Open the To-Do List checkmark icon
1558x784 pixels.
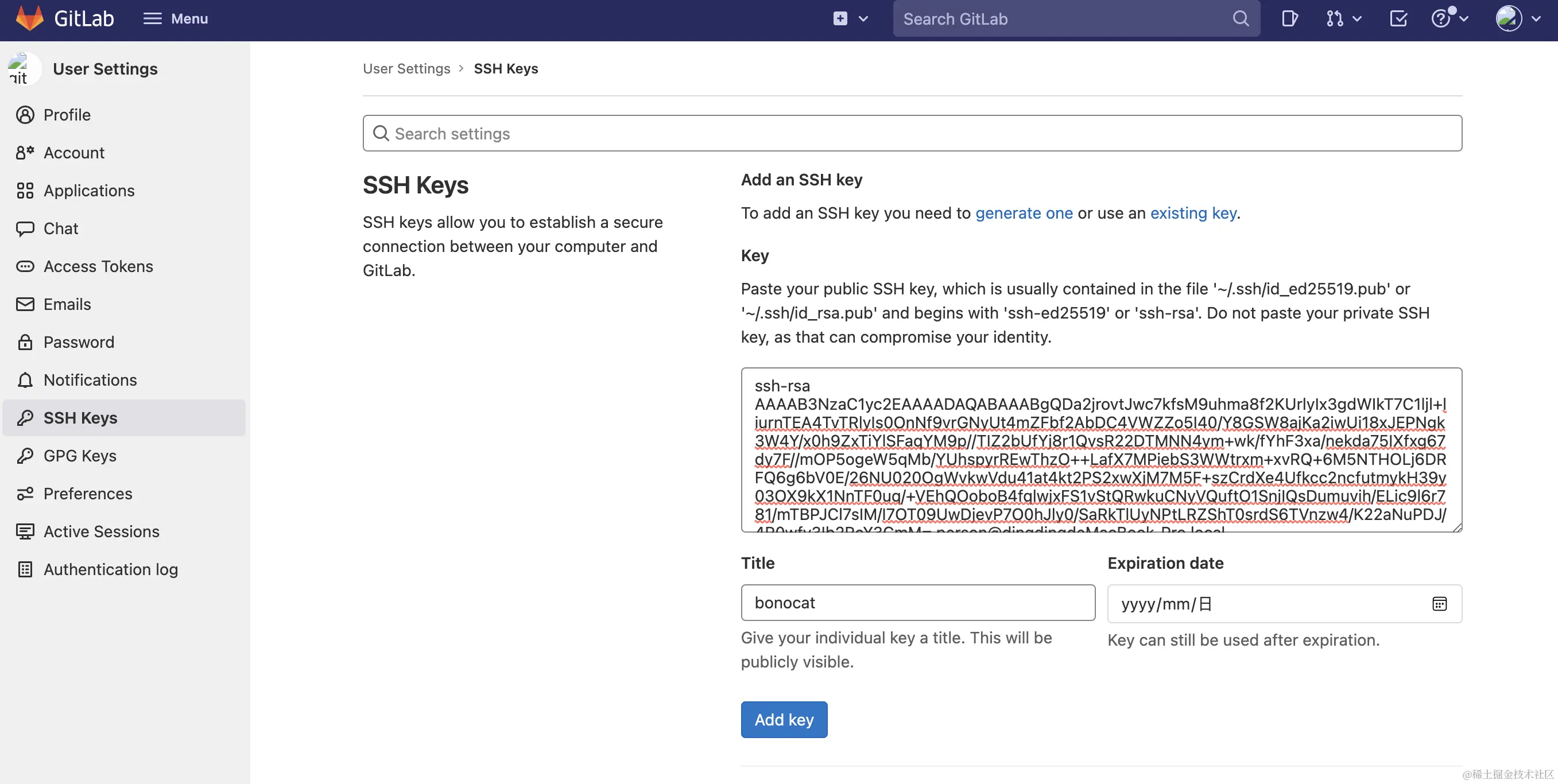pos(1398,19)
